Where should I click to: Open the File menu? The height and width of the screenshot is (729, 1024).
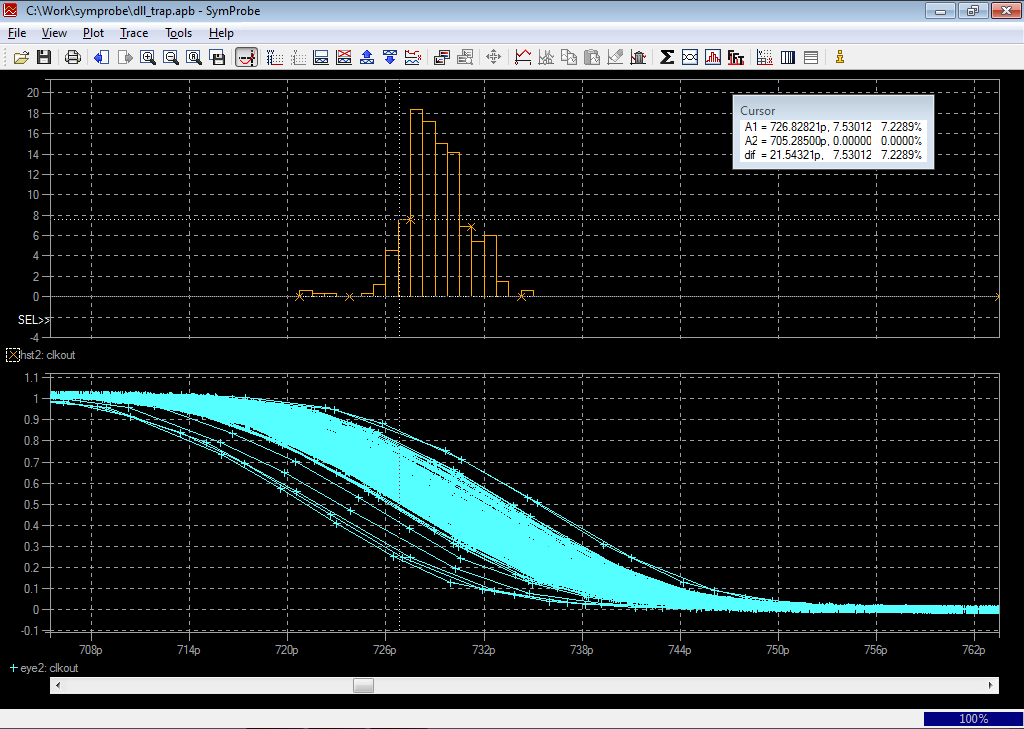pos(17,33)
